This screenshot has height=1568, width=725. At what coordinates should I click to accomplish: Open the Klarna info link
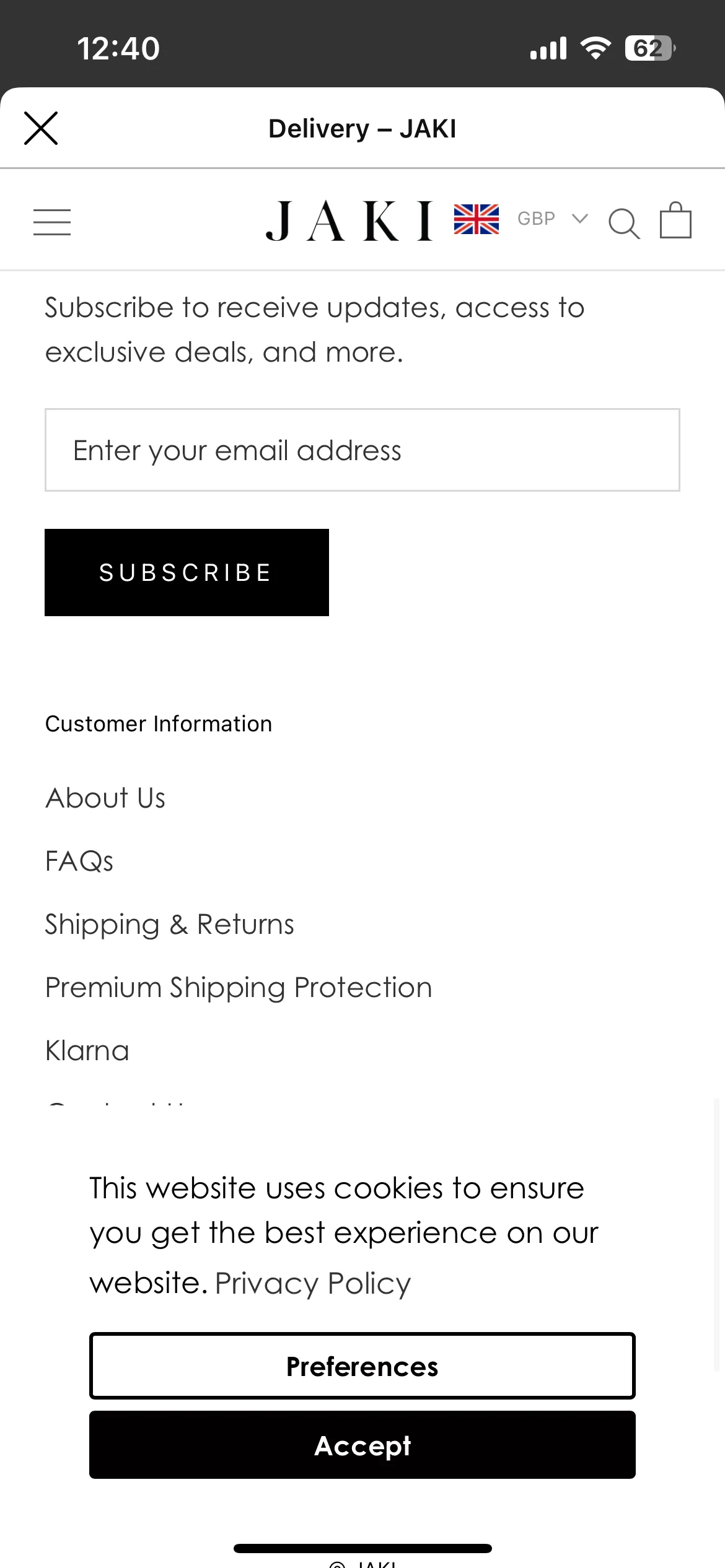pyautogui.click(x=87, y=1051)
